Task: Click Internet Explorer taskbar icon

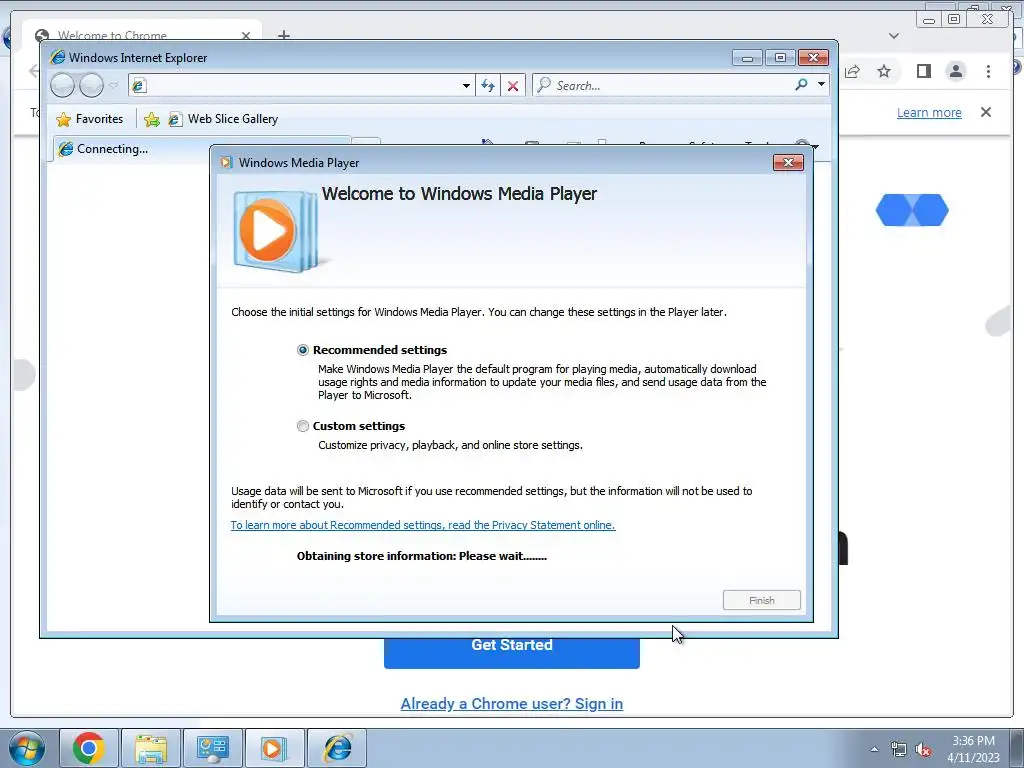Action: click(x=337, y=748)
